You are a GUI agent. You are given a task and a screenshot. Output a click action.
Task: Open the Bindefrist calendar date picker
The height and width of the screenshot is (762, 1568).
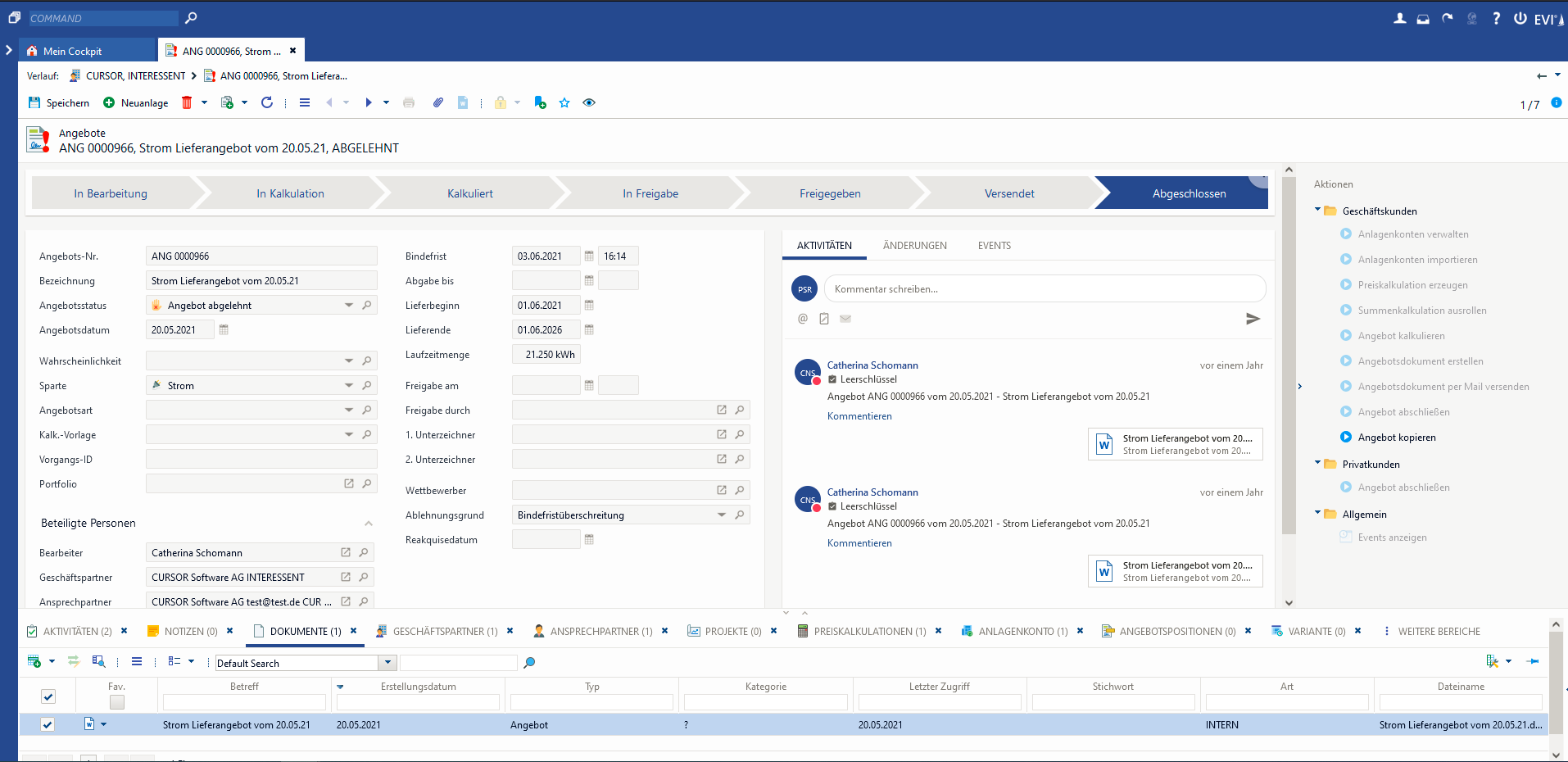(x=589, y=256)
